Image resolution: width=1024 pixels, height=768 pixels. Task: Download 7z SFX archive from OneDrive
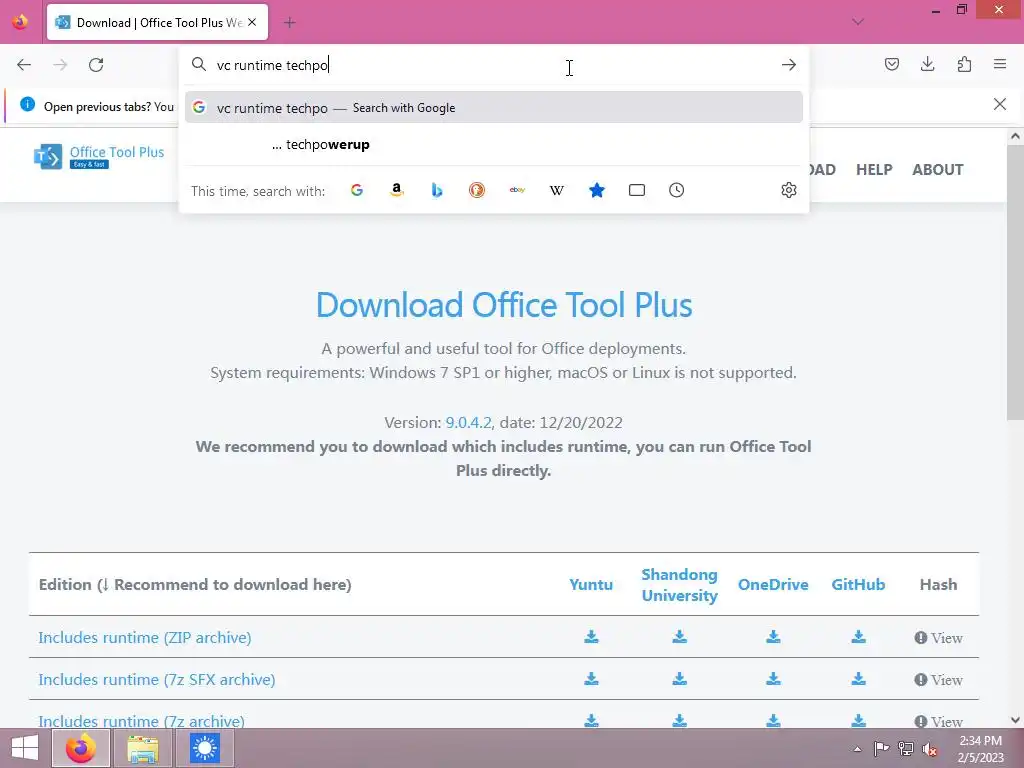(x=773, y=679)
